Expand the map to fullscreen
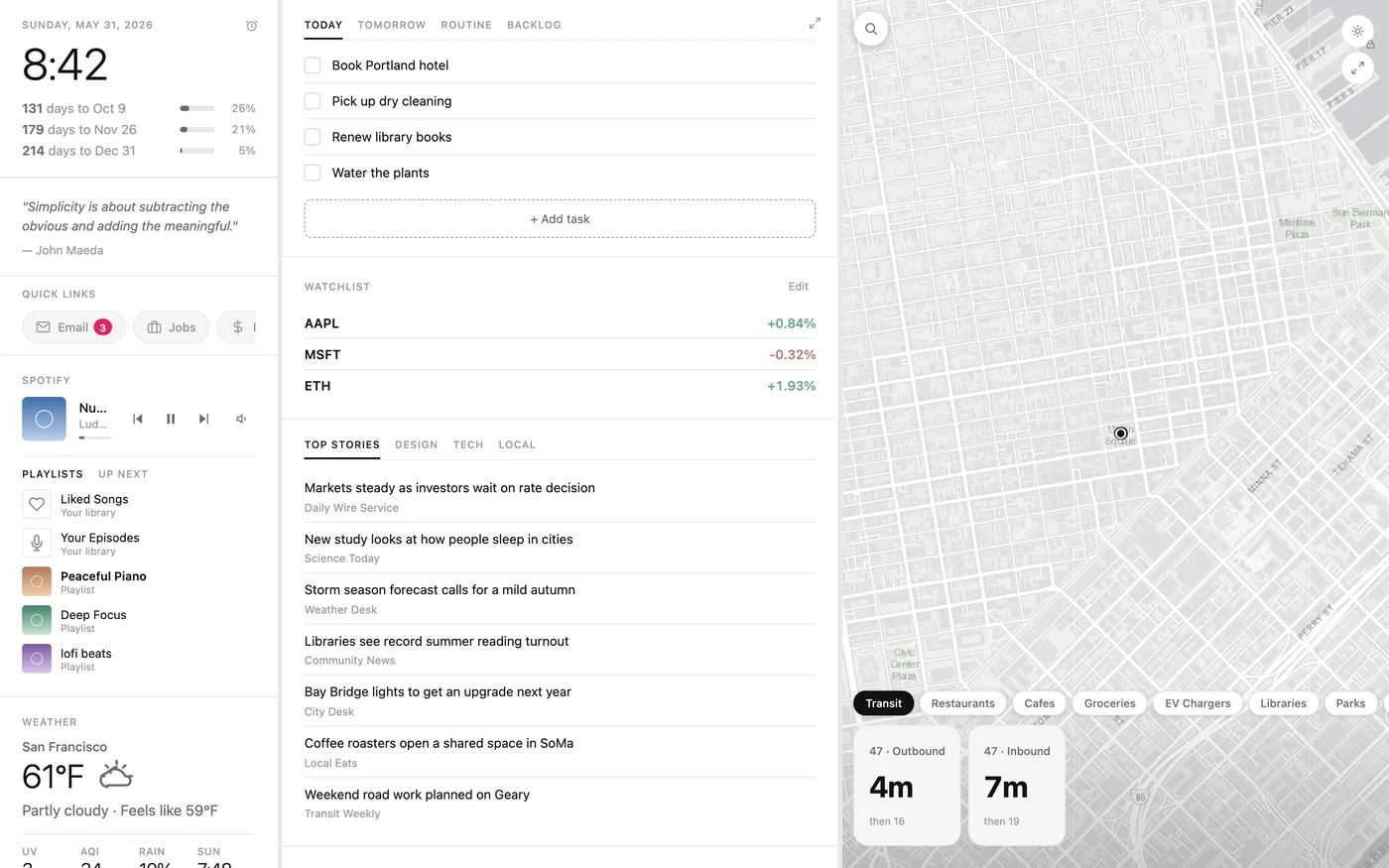1389x868 pixels. (x=1357, y=67)
